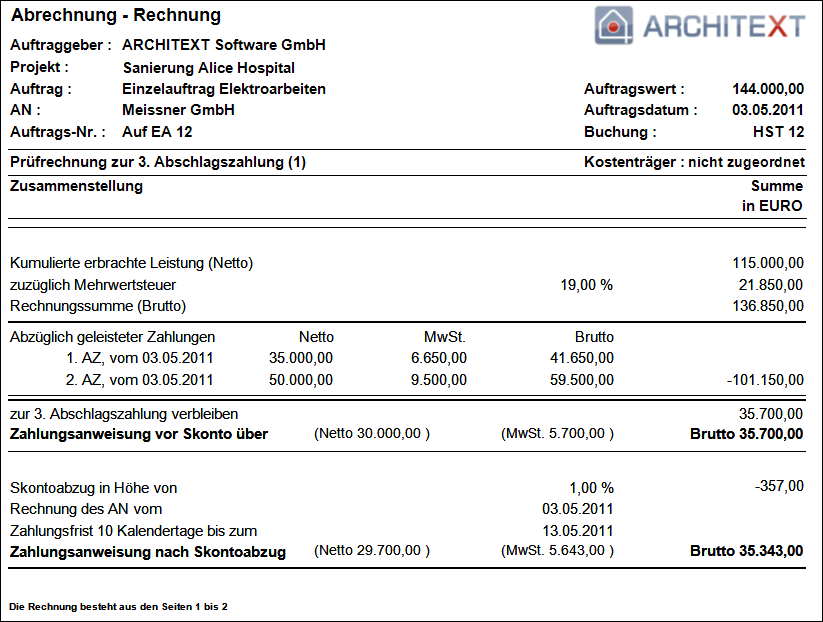This screenshot has width=823, height=622.
Task: Click the 'Buchung :' field label
Action: [620, 132]
